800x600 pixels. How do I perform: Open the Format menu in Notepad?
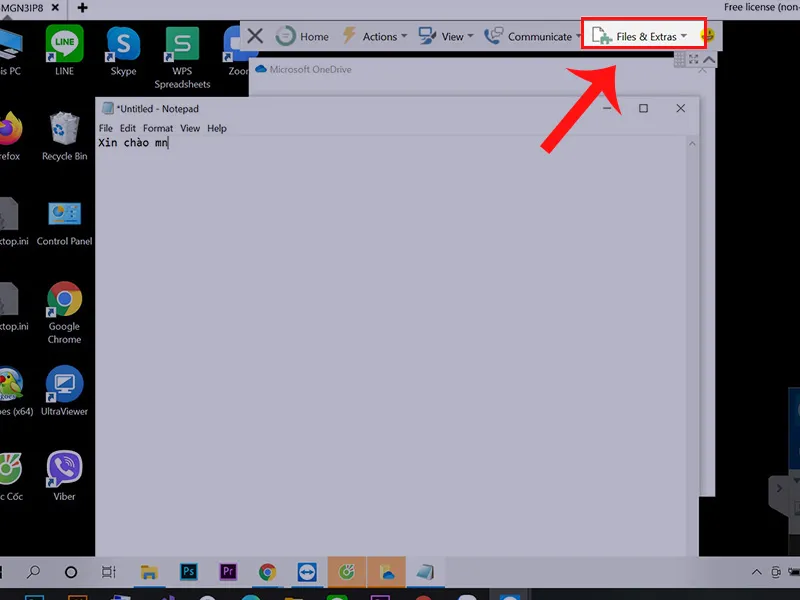coord(157,128)
